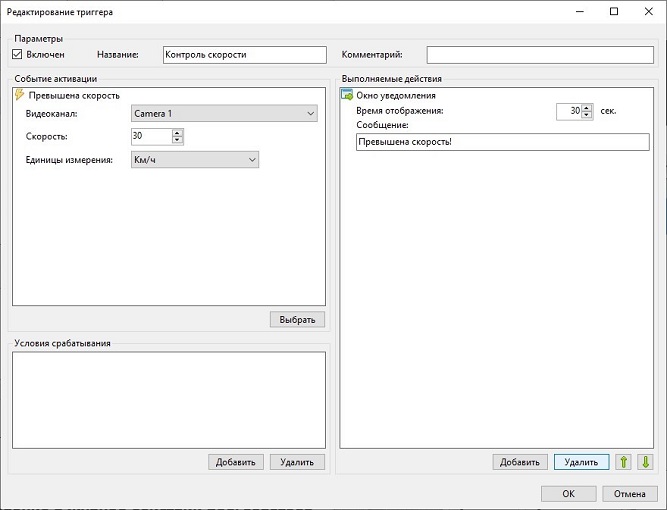This screenshot has height=510, width=667.
Task: Click Добавить under Выполняемые действия
Action: click(520, 462)
